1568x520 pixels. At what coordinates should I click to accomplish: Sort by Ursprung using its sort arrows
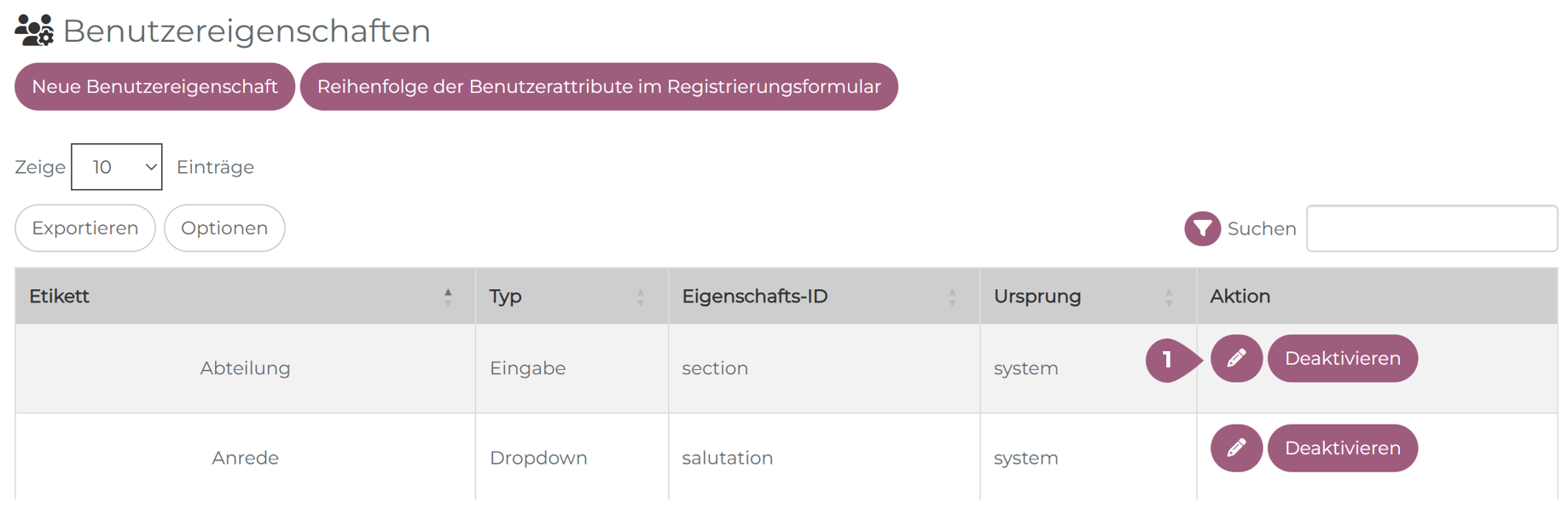[x=1169, y=297]
